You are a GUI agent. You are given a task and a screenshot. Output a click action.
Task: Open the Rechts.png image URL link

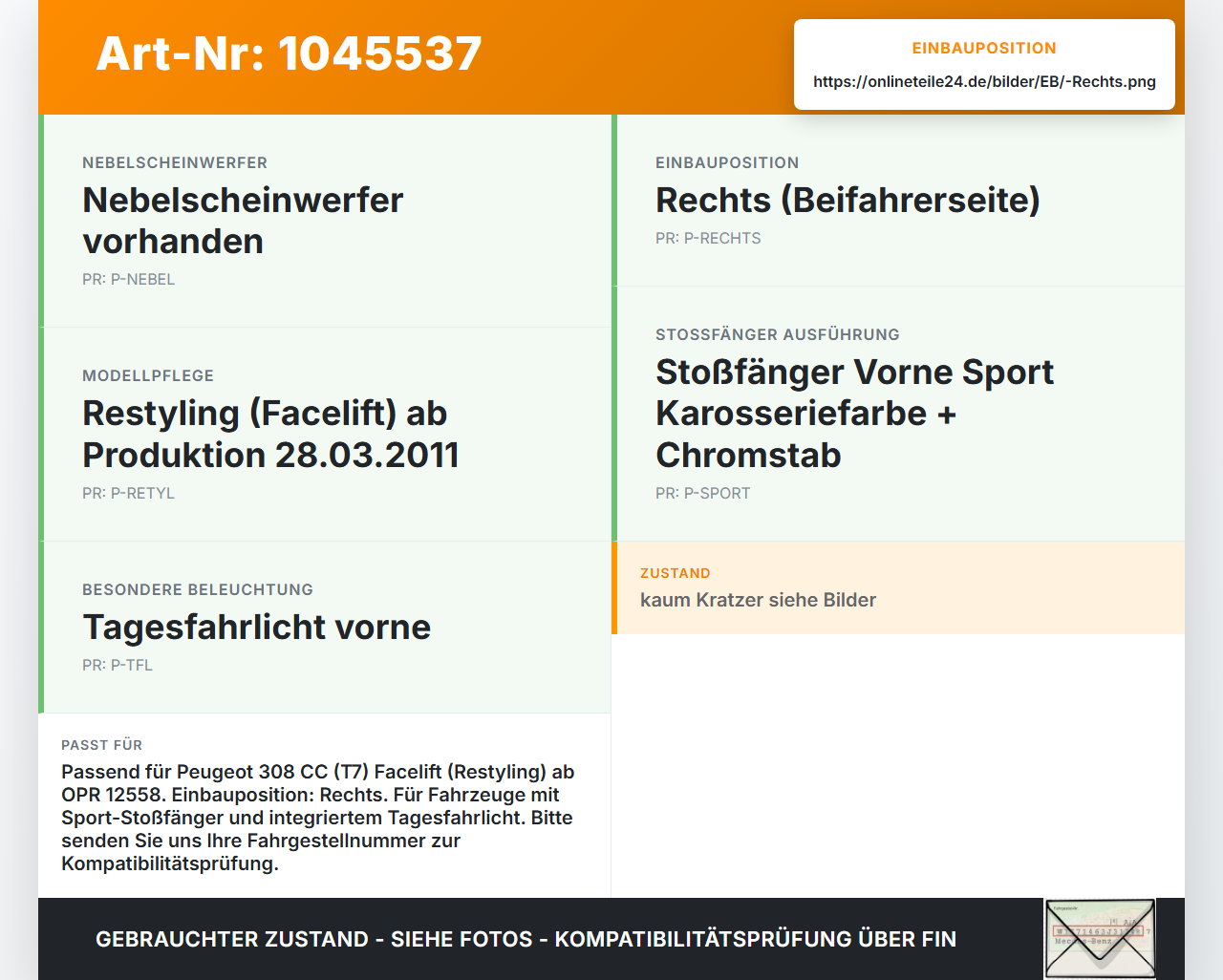point(984,82)
